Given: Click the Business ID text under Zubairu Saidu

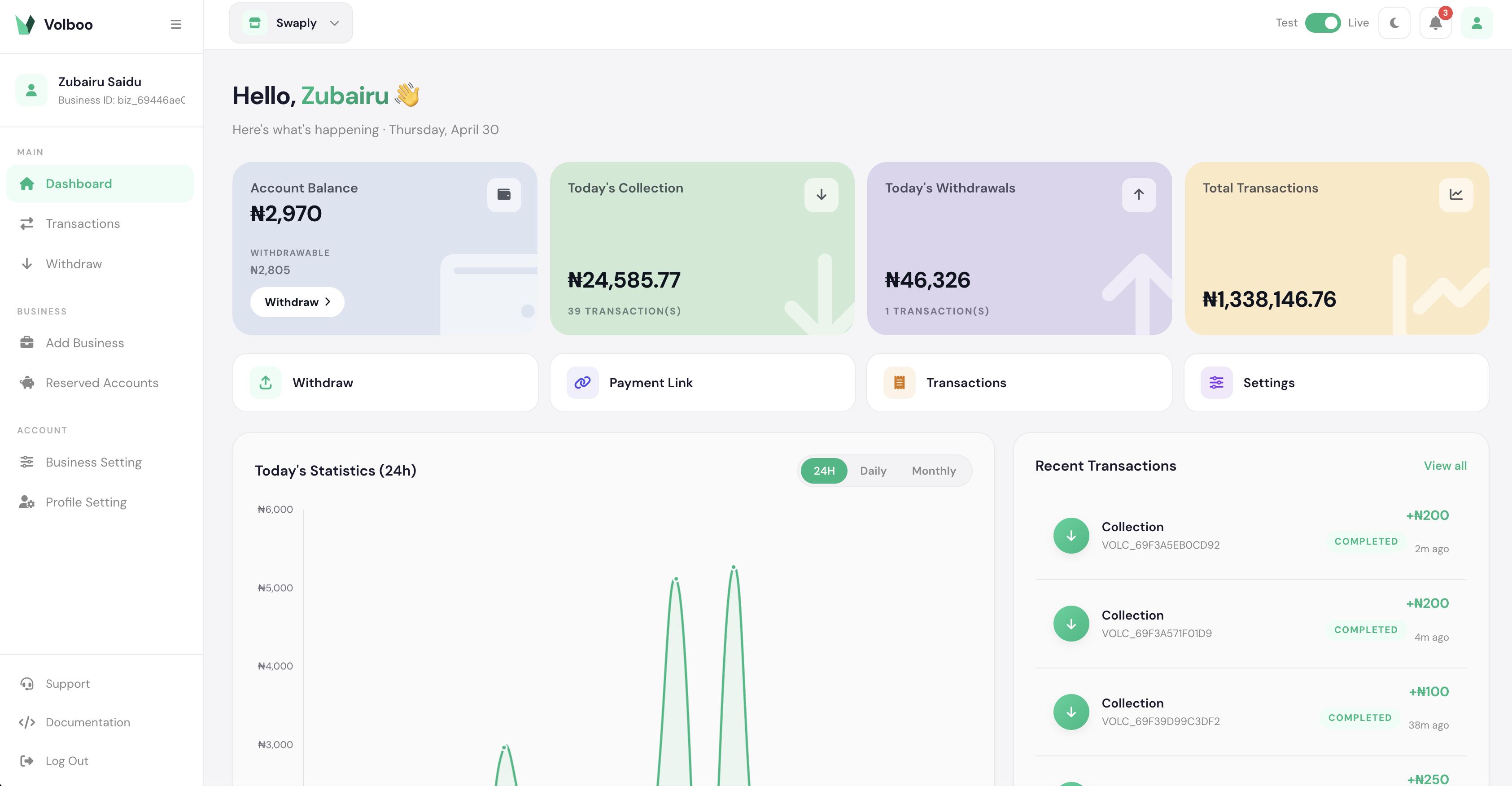Looking at the screenshot, I should (x=122, y=100).
